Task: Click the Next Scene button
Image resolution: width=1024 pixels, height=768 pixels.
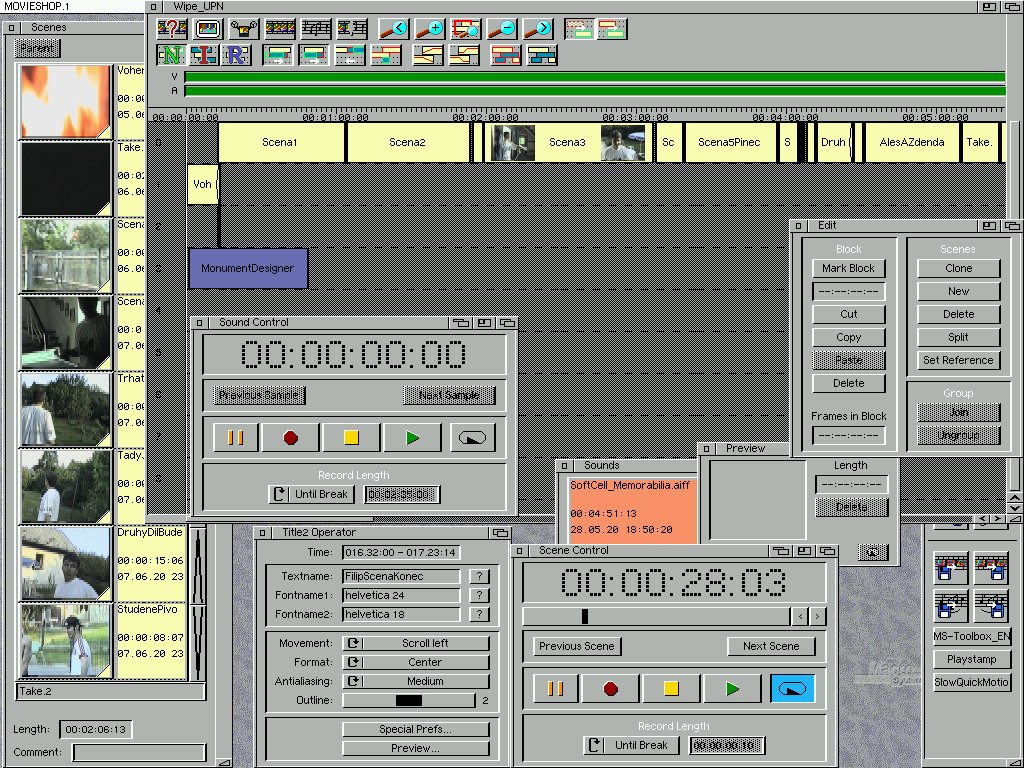Action: 770,646
